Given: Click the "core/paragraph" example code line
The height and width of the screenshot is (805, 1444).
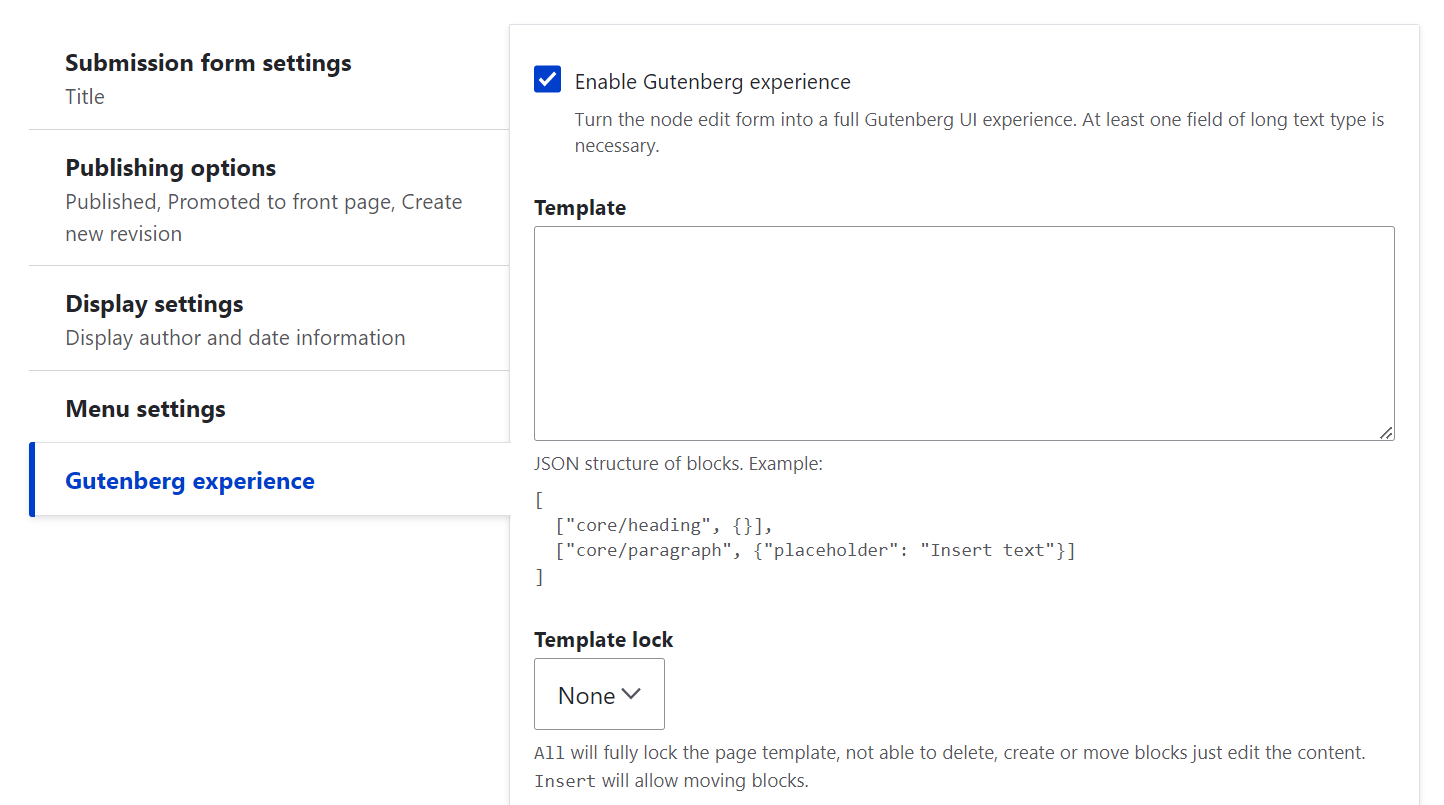Looking at the screenshot, I should [815, 550].
